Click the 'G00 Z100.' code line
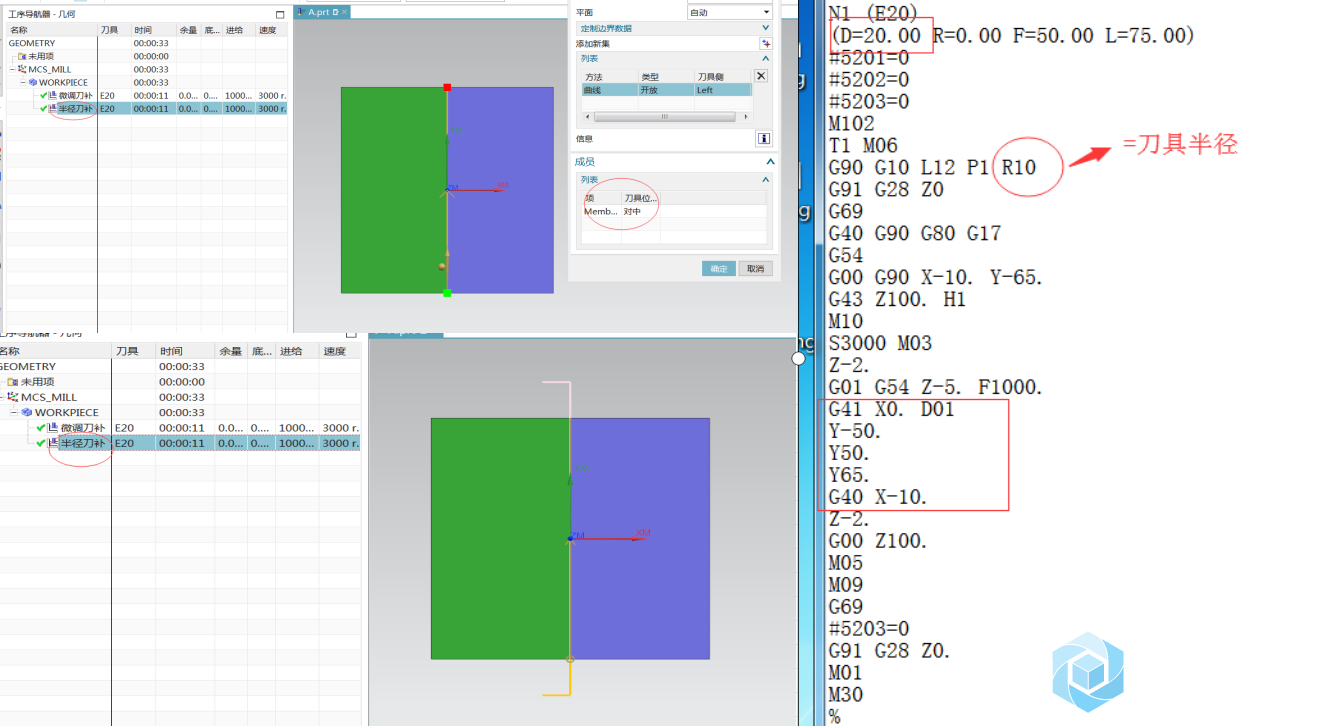1335x726 pixels. pyautogui.click(x=879, y=541)
